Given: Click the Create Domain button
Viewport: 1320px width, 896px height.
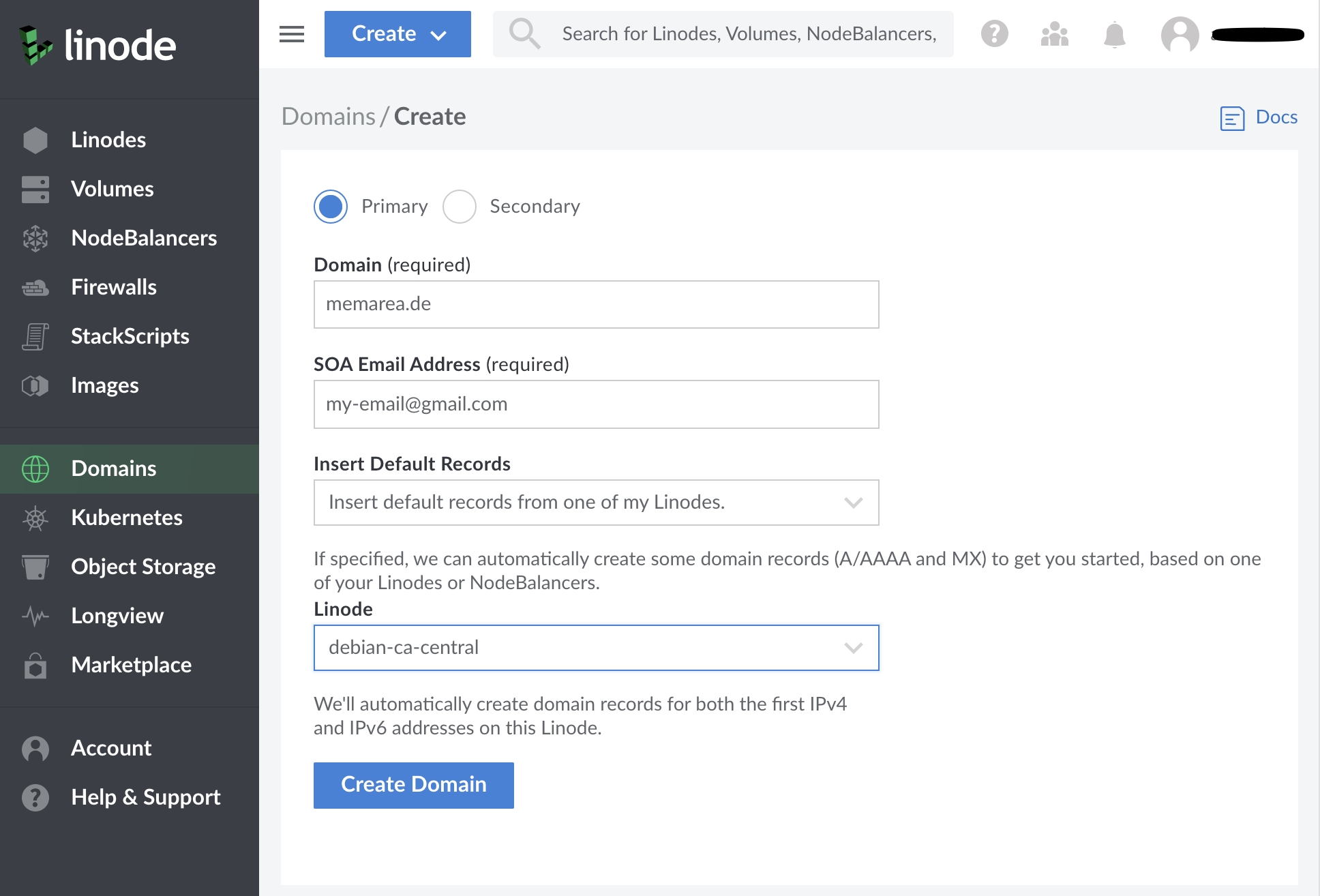Looking at the screenshot, I should [413, 784].
